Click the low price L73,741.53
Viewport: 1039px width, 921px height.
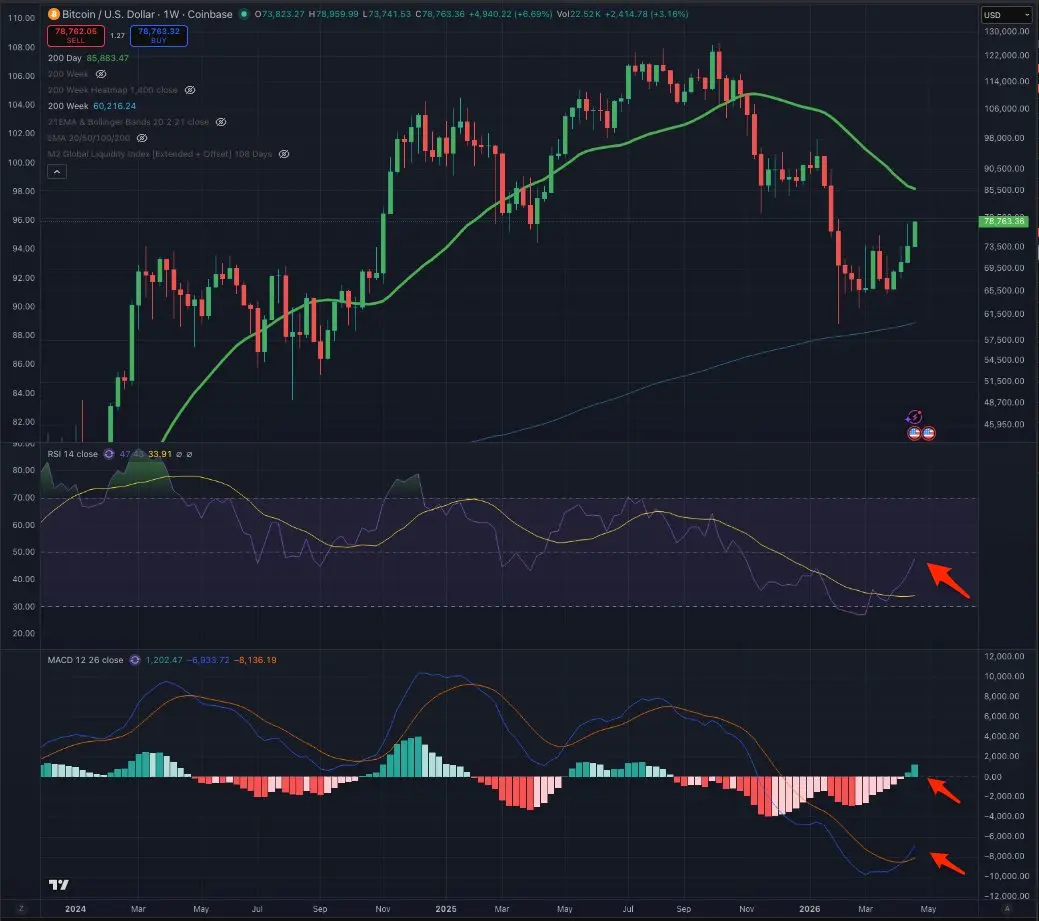pyautogui.click(x=386, y=14)
